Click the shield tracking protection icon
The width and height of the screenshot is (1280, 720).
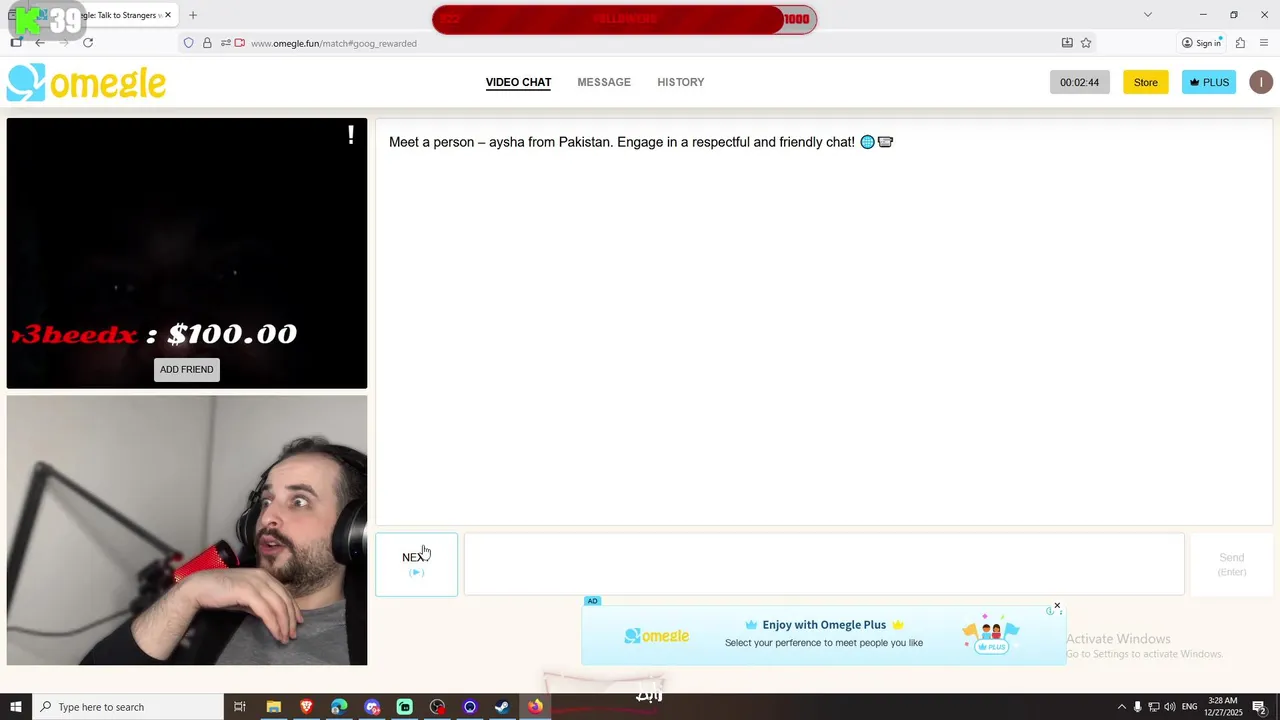pos(188,43)
